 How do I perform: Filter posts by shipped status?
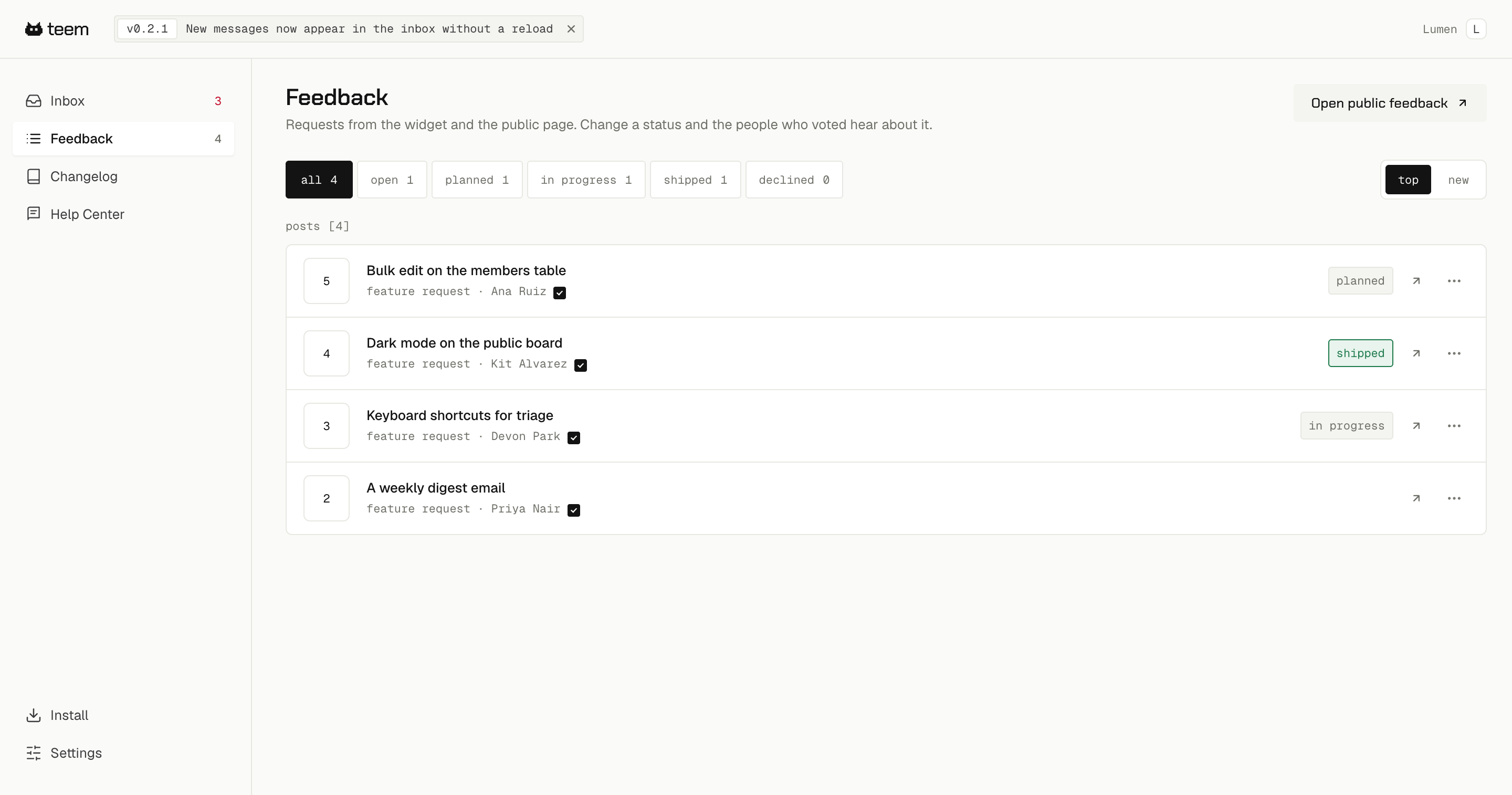[x=695, y=180]
